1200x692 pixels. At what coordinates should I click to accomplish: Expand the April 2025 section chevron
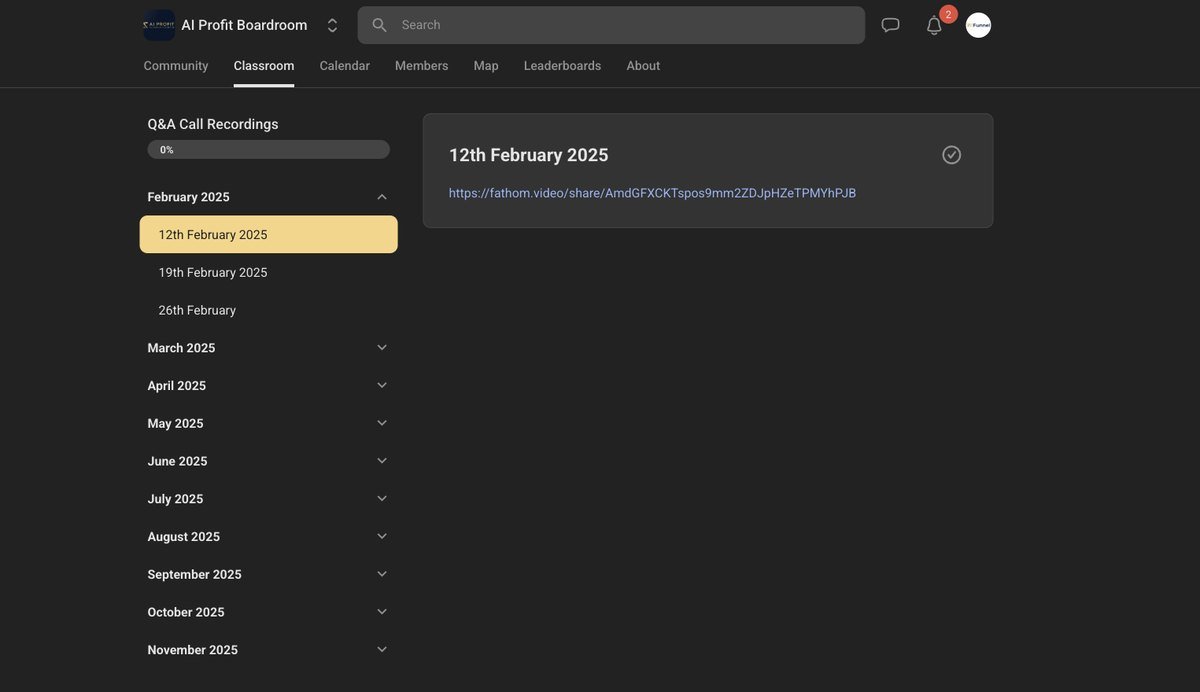pyautogui.click(x=382, y=385)
